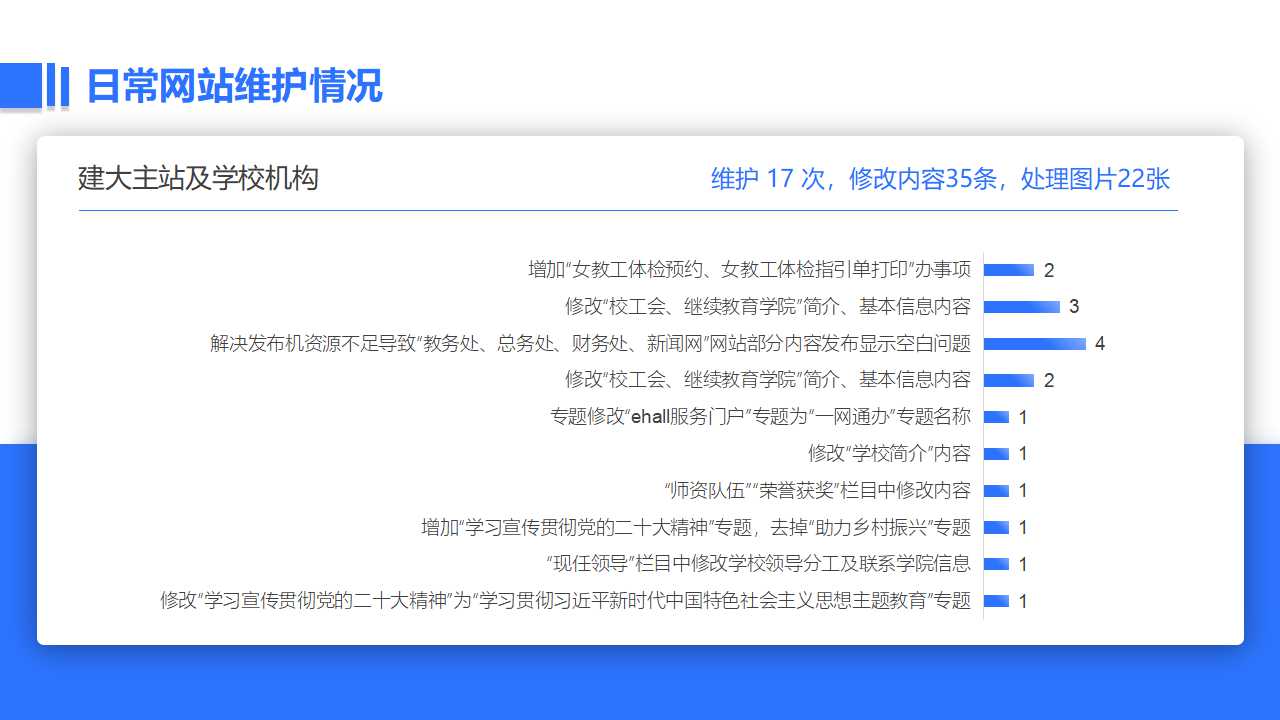
Task: Select the bar for 现任领导 row
Action: 996,564
